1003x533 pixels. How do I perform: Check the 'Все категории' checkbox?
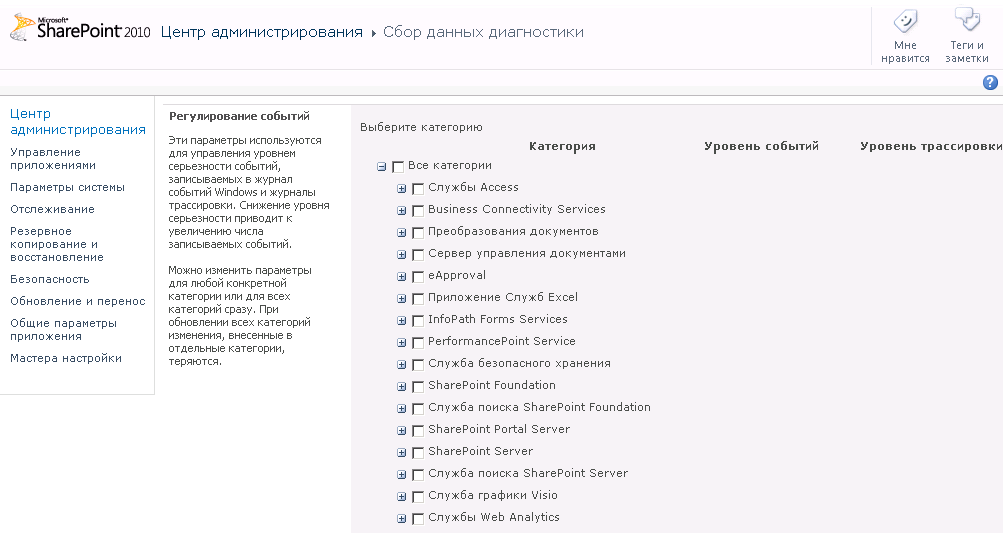coord(398,167)
